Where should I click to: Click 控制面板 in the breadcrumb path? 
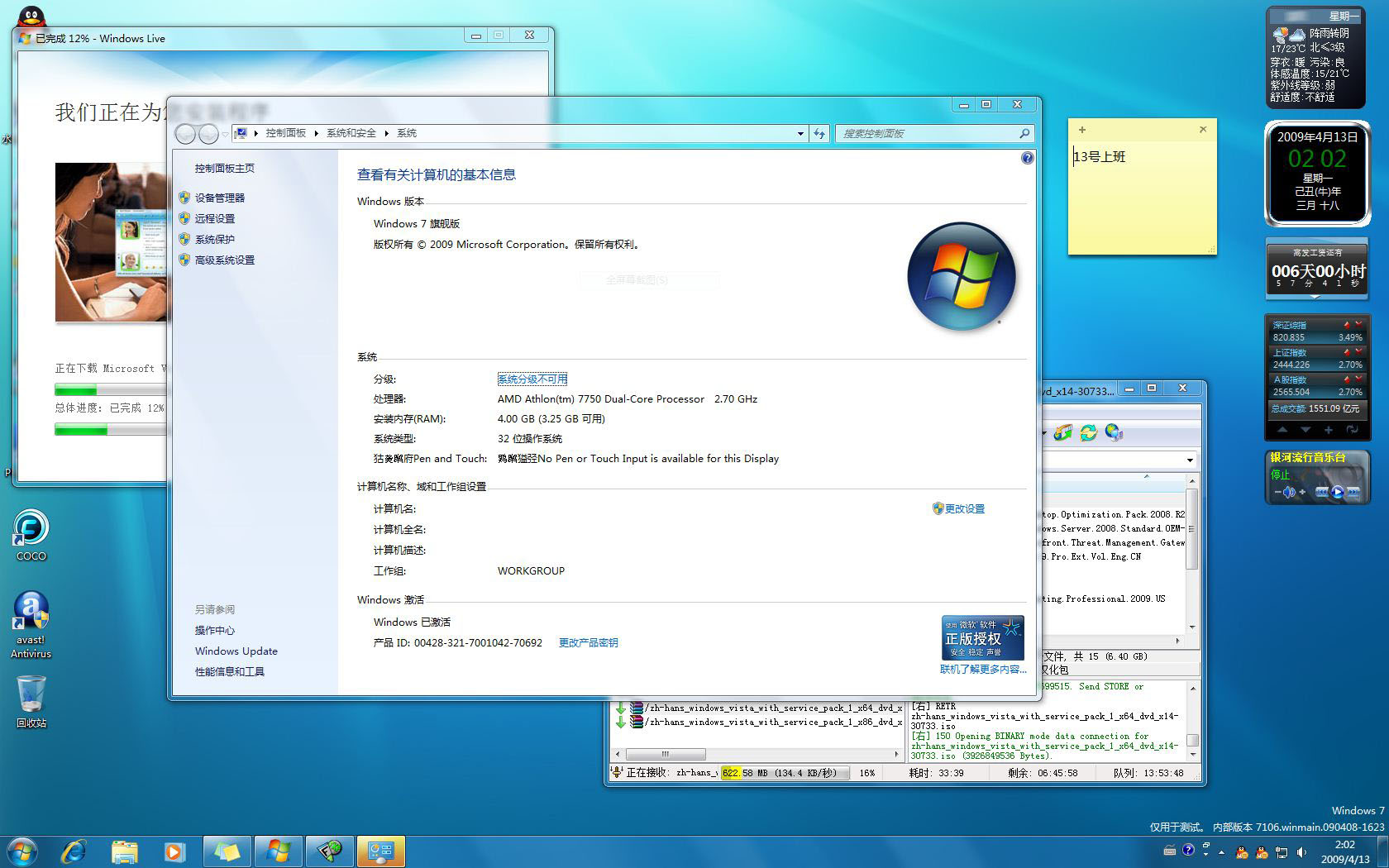point(286,133)
